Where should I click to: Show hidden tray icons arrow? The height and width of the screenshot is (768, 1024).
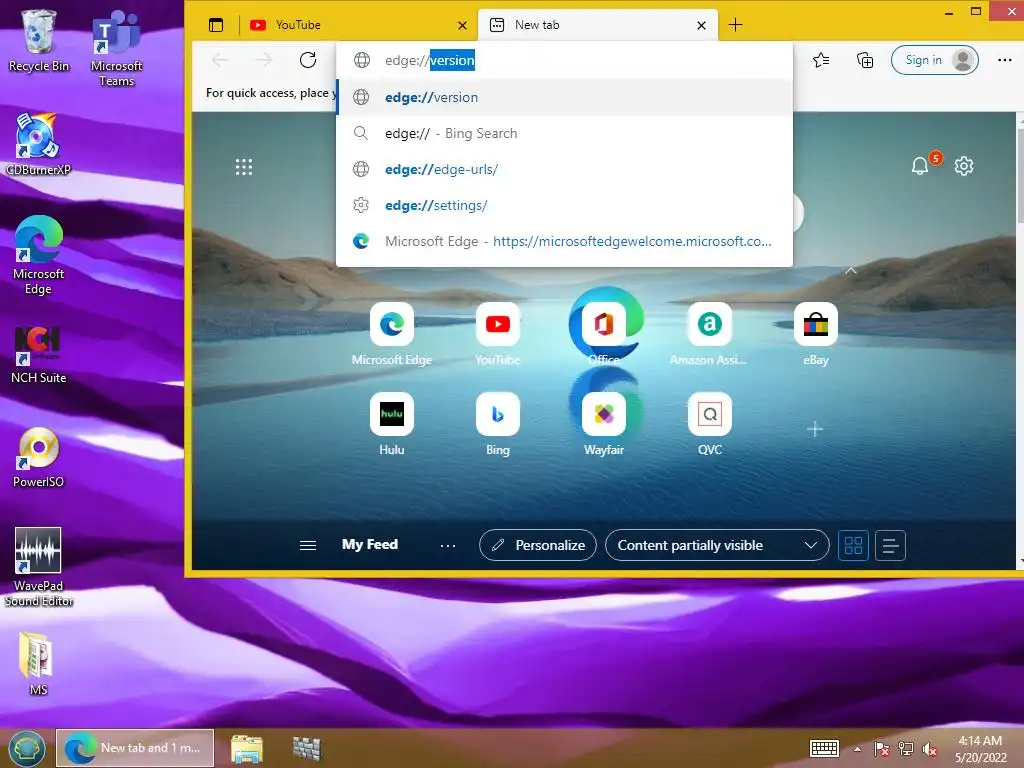(x=857, y=749)
